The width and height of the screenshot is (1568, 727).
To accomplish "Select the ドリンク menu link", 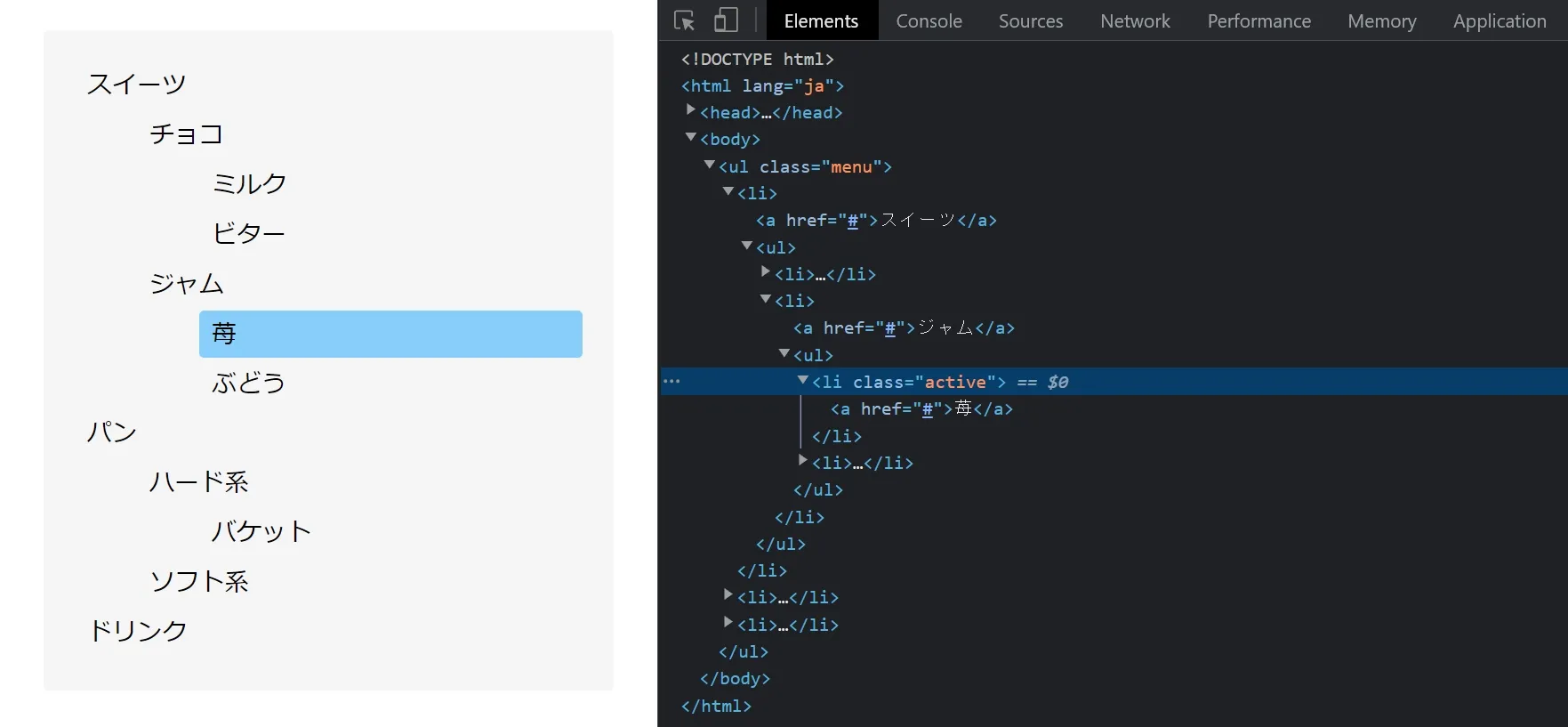I will tap(138, 631).
